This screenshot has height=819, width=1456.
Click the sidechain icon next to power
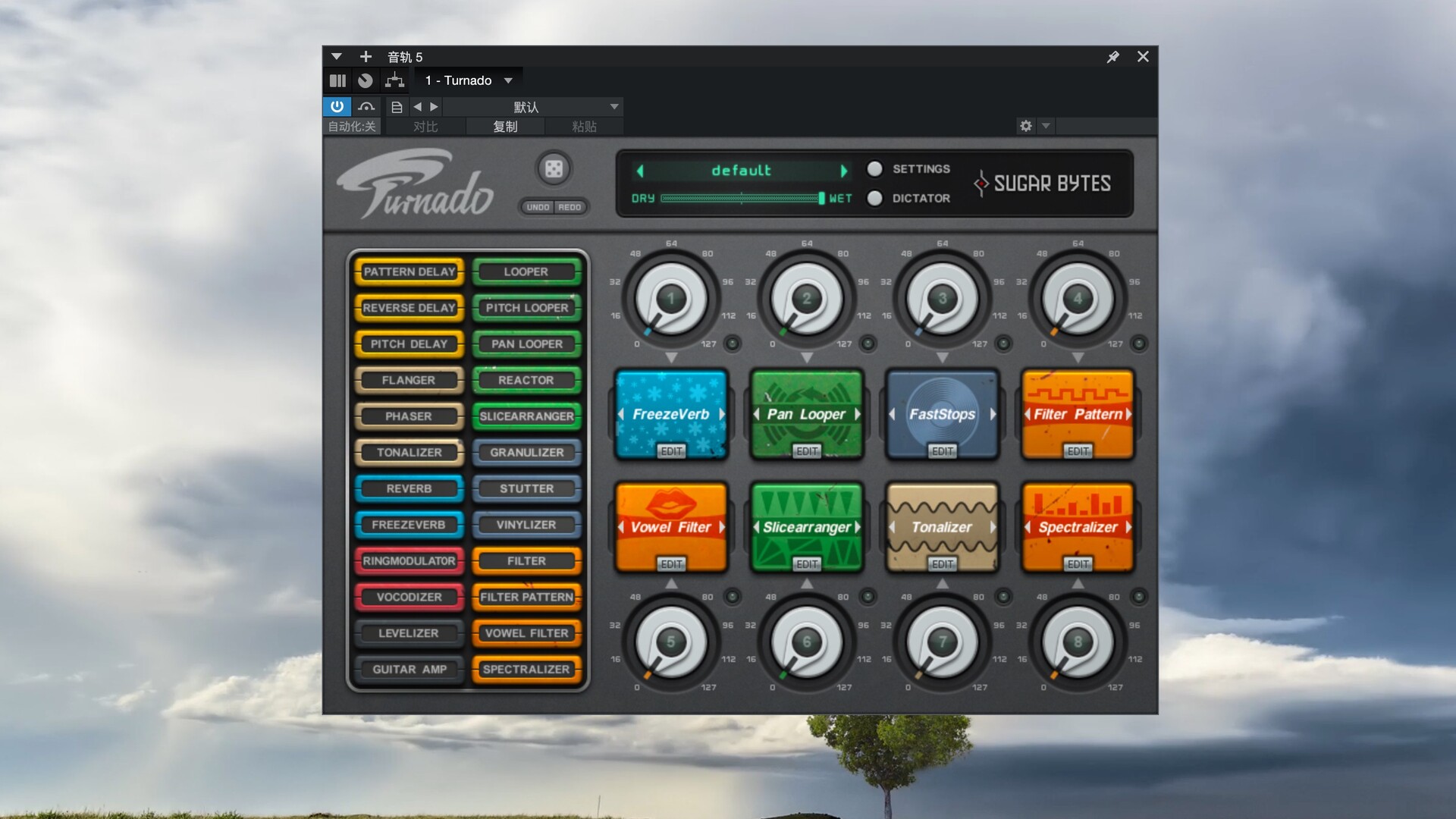366,107
